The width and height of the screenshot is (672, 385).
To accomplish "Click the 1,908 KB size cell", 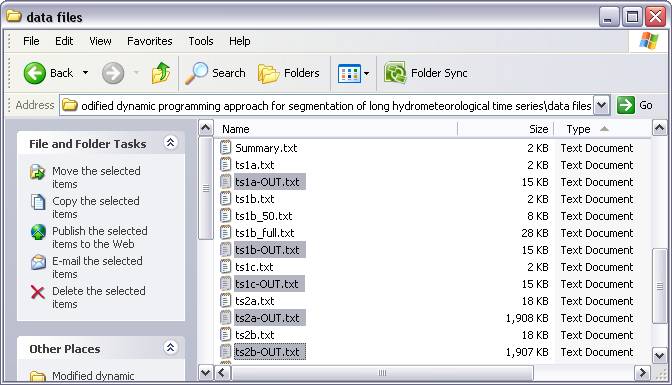I will [x=527, y=318].
